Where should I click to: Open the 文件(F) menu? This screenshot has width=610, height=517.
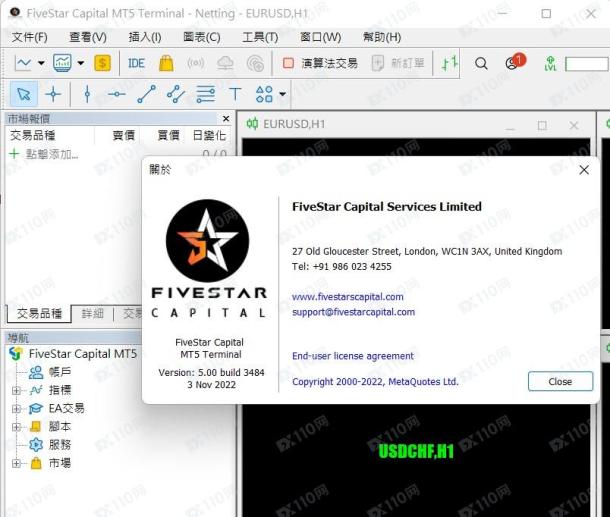pyautogui.click(x=30, y=37)
